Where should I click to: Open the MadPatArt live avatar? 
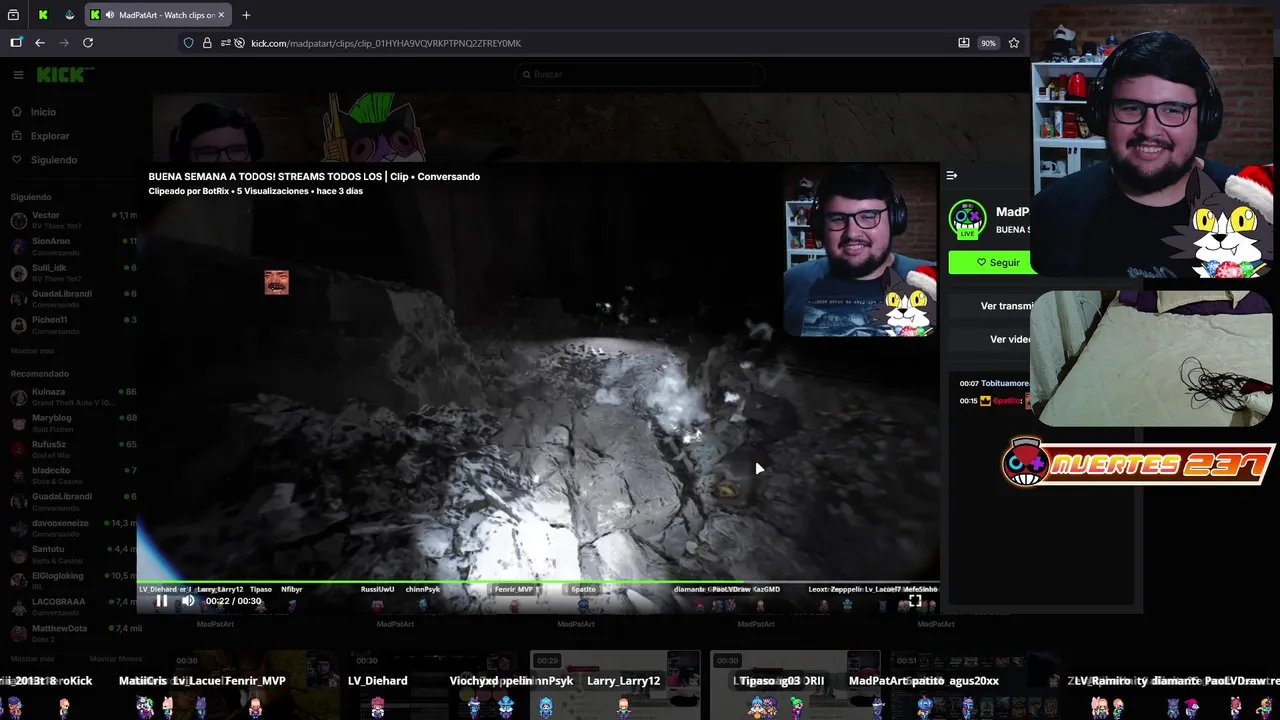[967, 219]
